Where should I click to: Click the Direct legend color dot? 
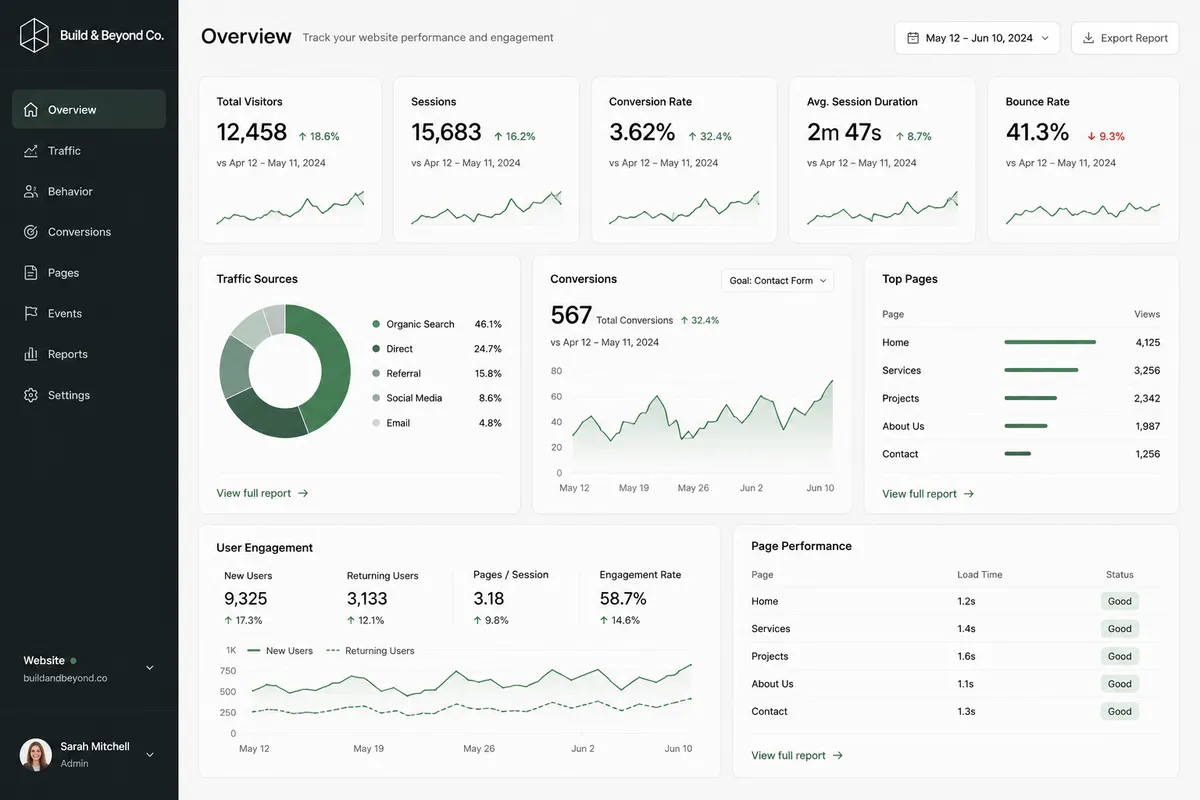tap(376, 349)
